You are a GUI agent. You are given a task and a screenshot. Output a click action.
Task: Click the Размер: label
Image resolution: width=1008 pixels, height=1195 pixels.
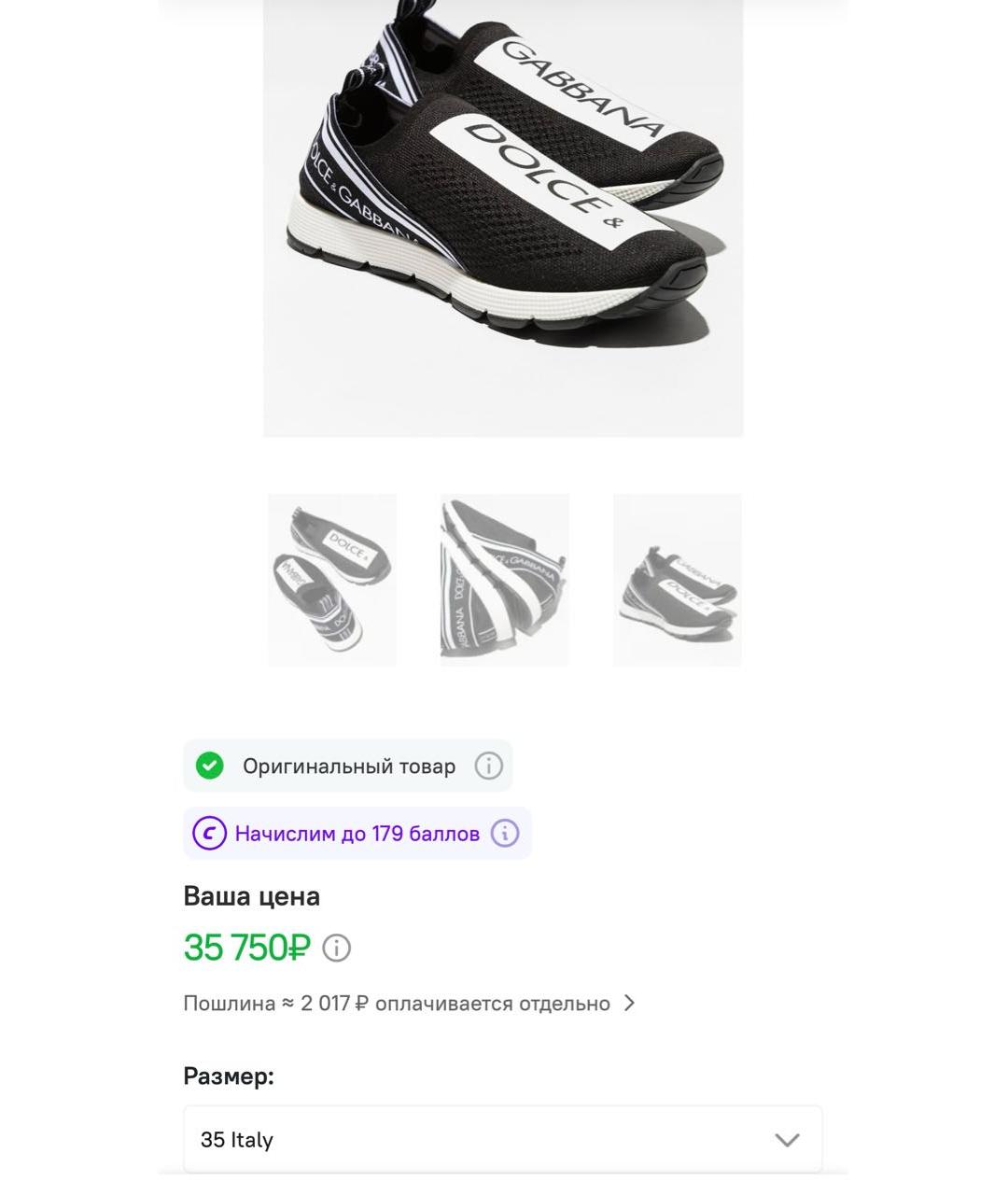(x=229, y=1076)
